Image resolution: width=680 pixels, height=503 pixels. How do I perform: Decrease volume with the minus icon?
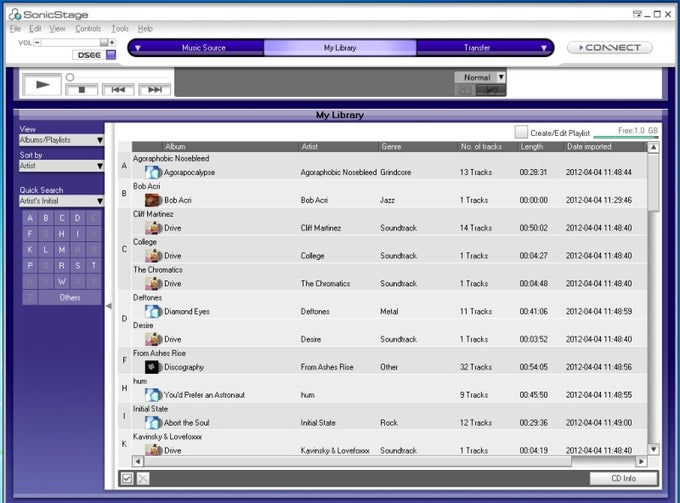(37, 42)
